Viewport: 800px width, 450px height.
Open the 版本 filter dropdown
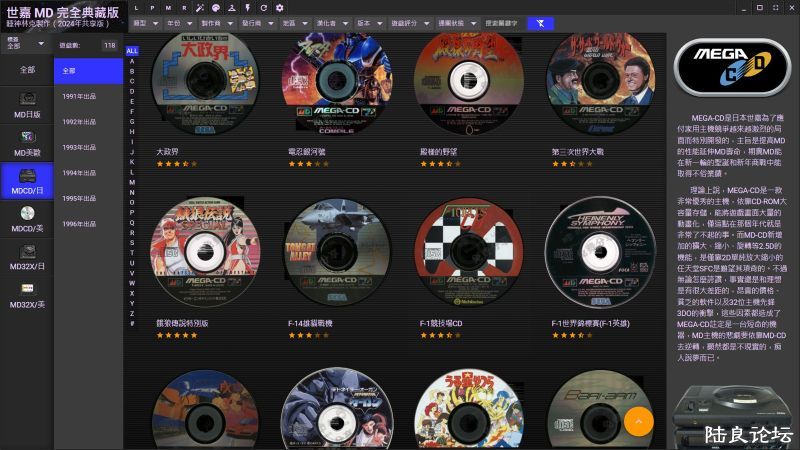[369, 23]
